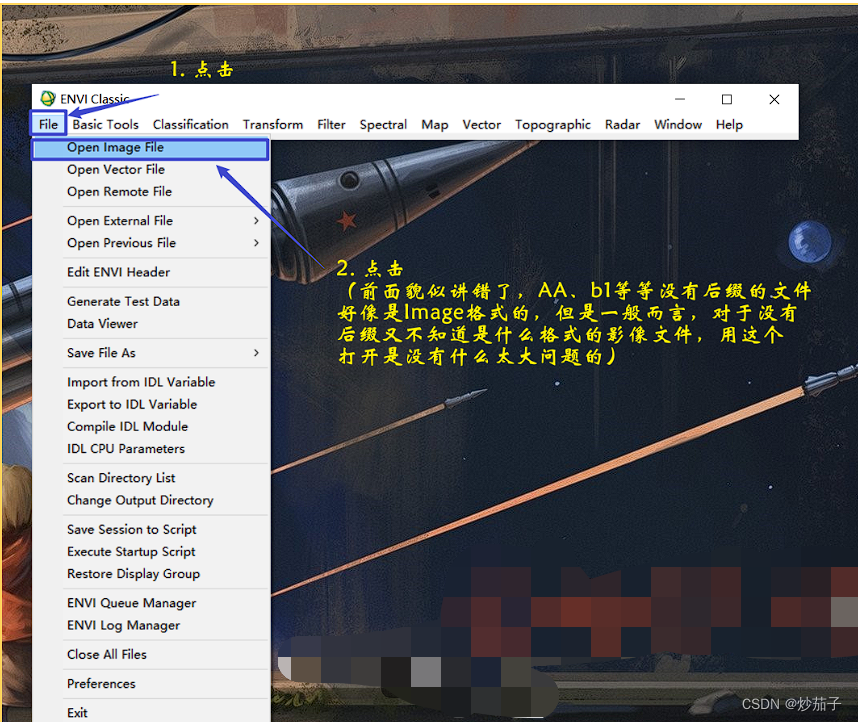Select Execute Startup Script

pos(150,552)
